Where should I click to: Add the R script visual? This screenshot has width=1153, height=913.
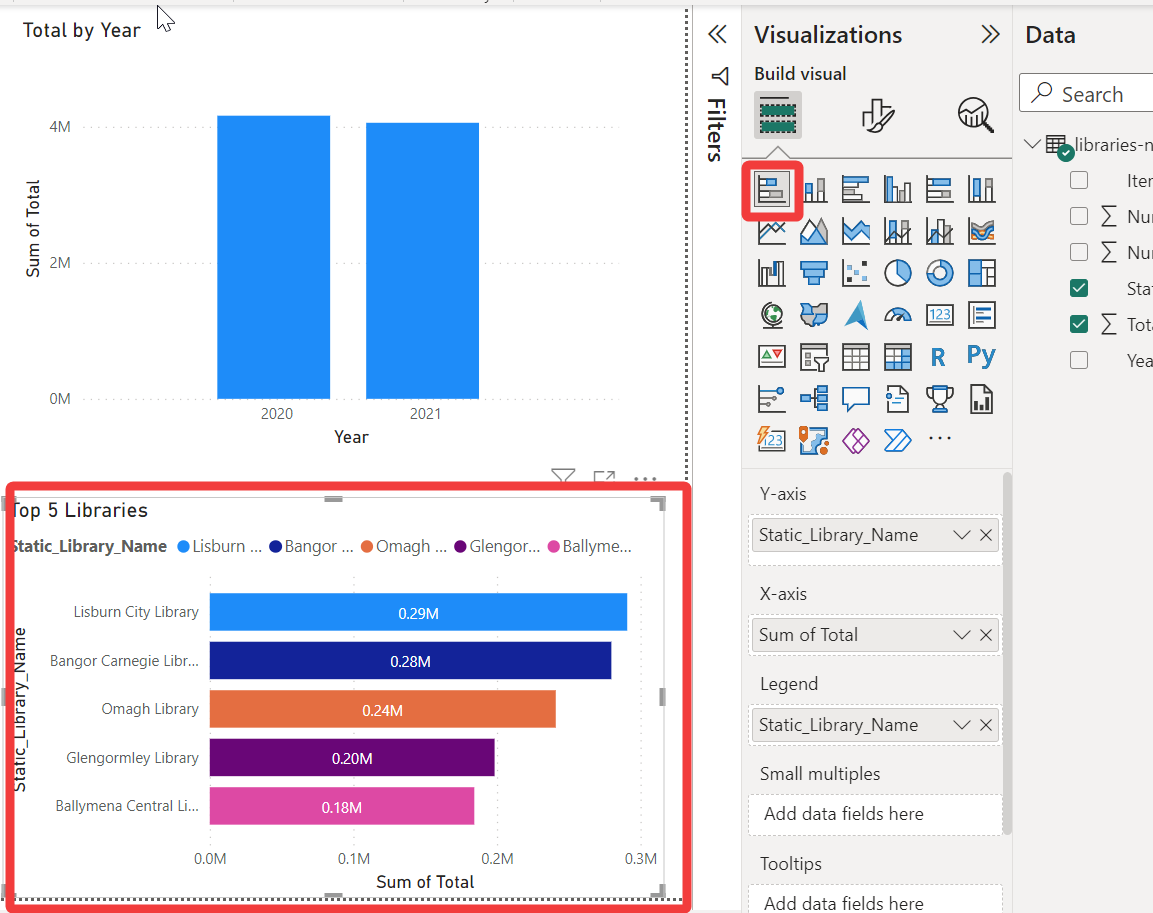(x=938, y=357)
